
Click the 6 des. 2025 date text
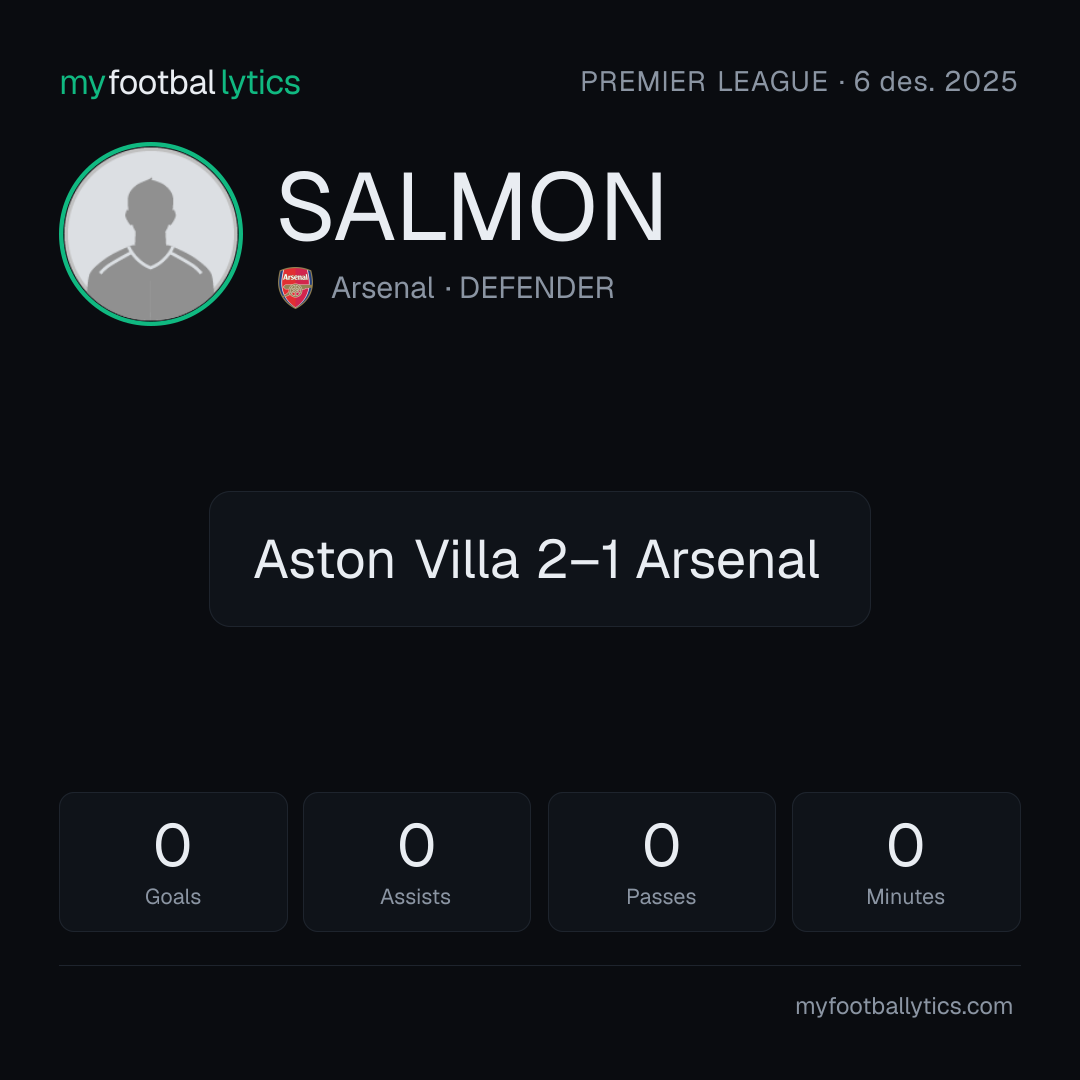coord(935,82)
